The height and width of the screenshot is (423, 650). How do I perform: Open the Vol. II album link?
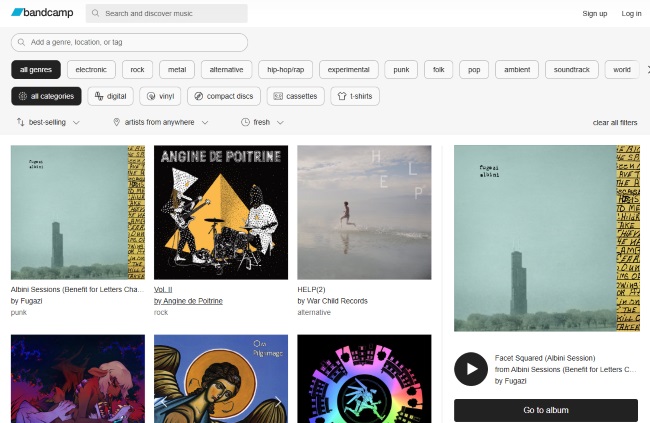(x=163, y=289)
